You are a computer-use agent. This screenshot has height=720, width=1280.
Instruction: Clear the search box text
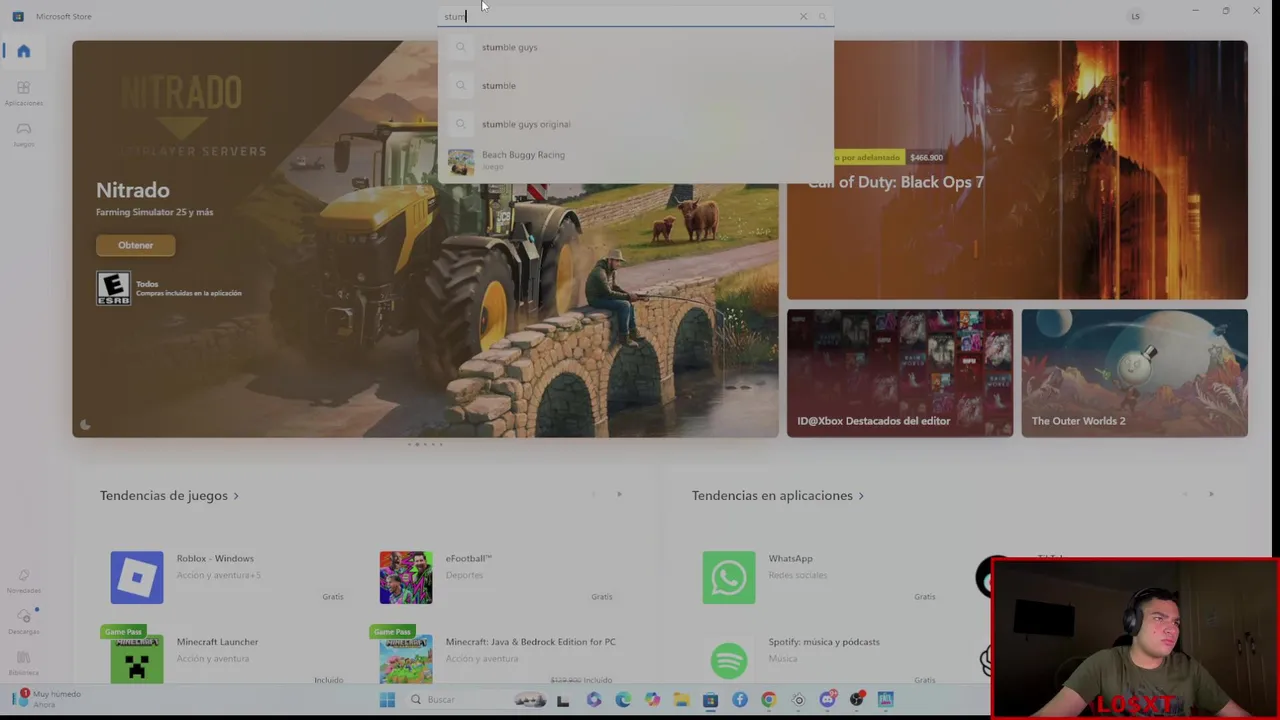coord(803,16)
